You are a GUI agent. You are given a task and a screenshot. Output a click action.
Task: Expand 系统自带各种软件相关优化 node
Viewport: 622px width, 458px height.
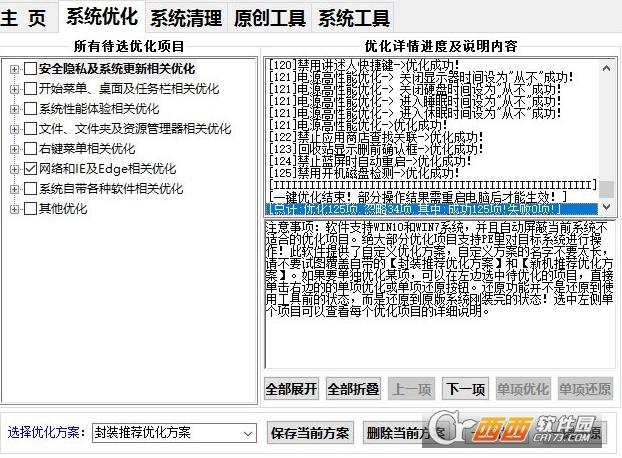(14, 189)
